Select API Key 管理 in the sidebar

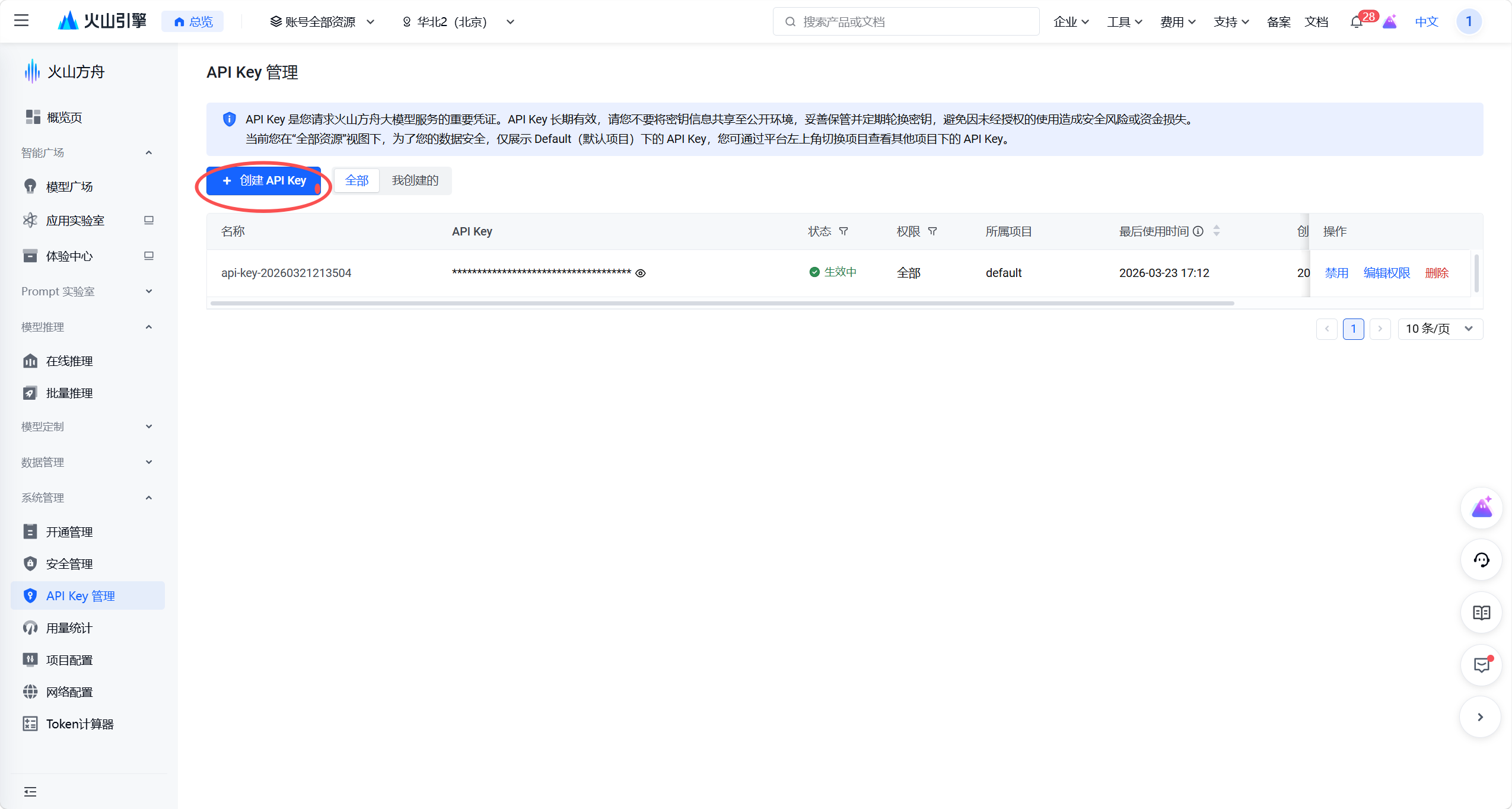(x=88, y=596)
